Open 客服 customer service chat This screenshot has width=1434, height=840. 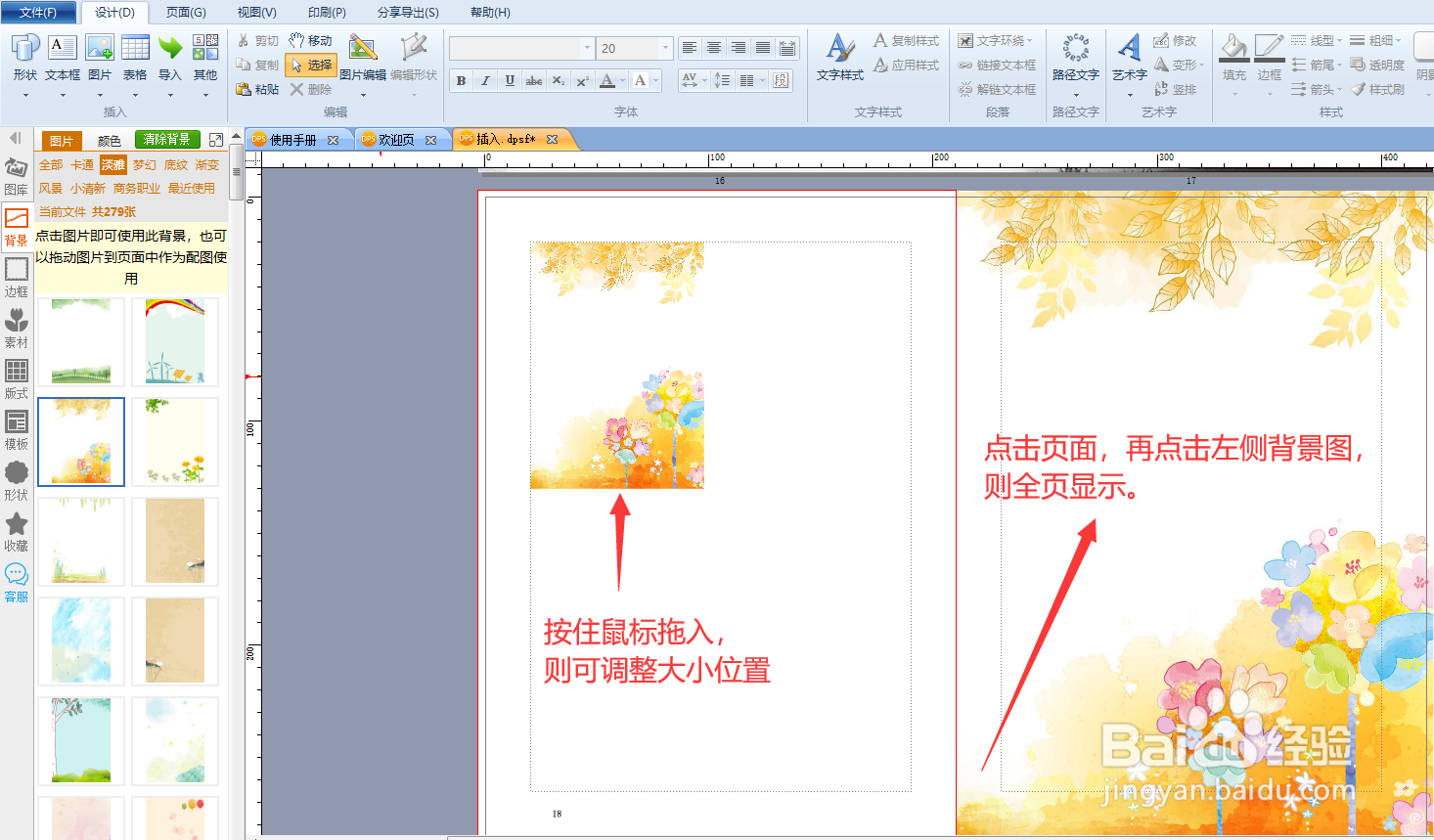coord(17,583)
